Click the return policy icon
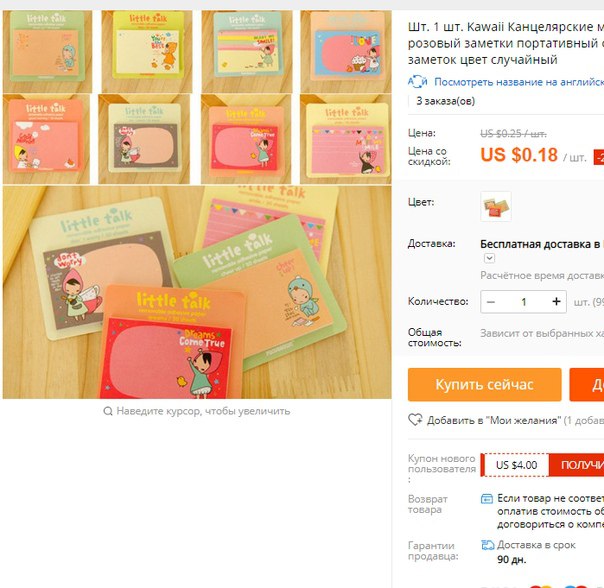This screenshot has width=604, height=588. 487,499
